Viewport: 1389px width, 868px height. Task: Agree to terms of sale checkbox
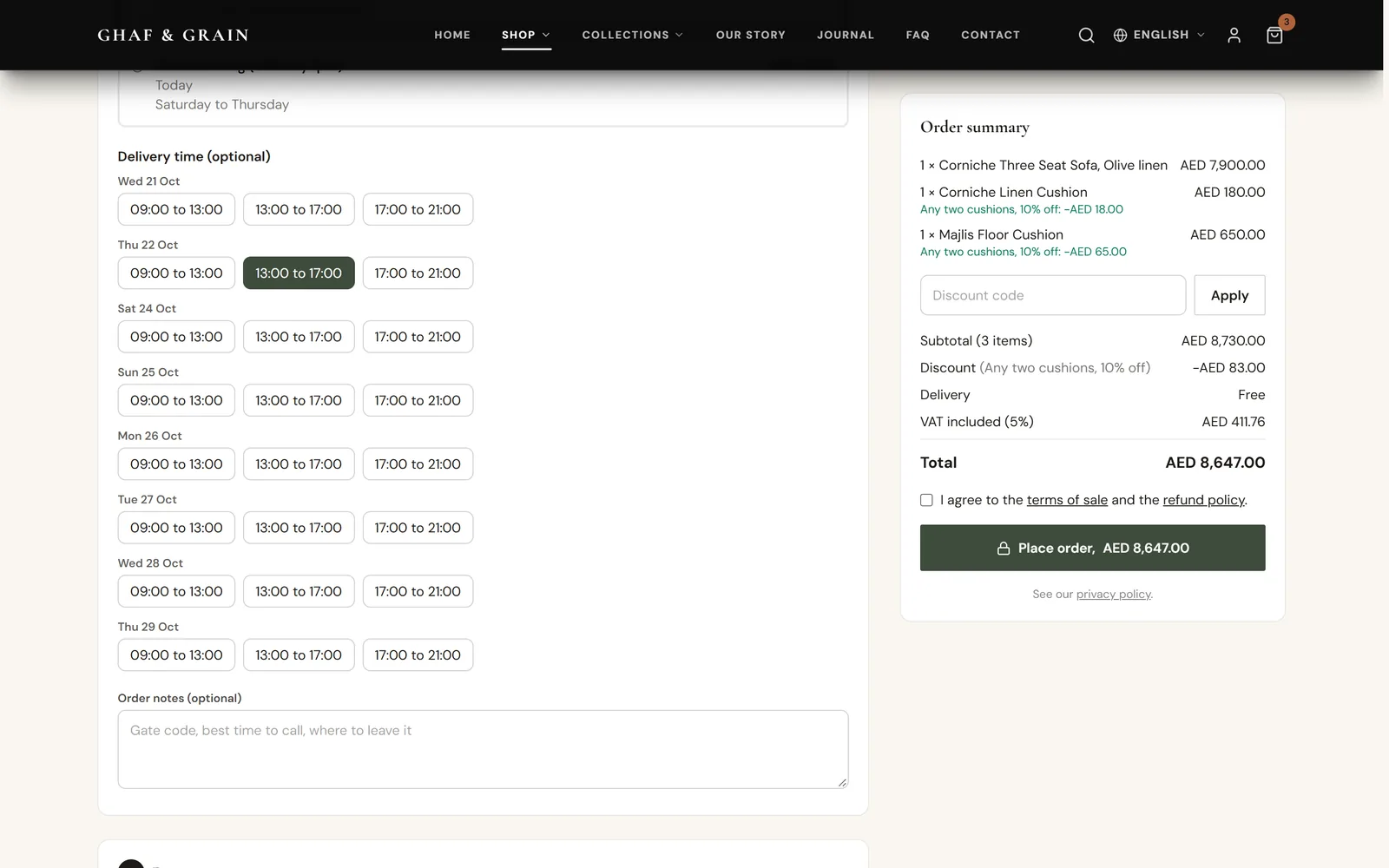926,500
